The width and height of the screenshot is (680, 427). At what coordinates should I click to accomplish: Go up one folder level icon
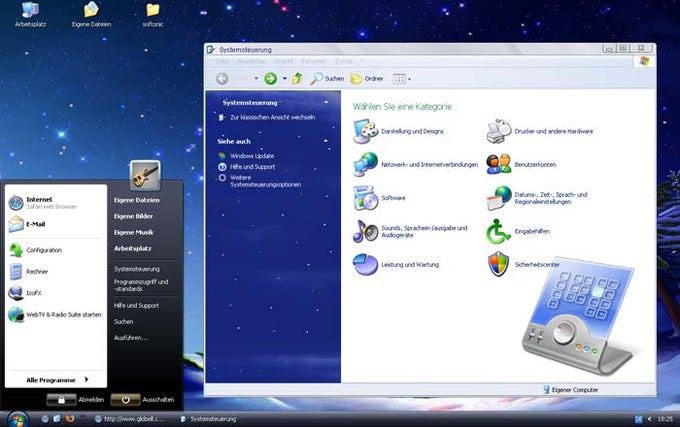[298, 78]
